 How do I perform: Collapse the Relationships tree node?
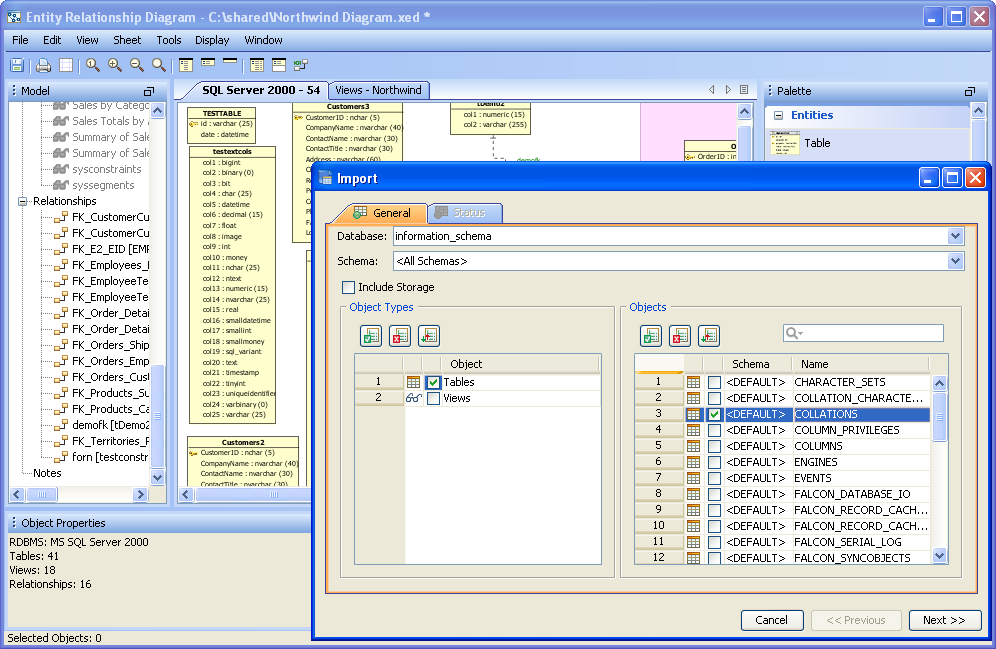(22, 201)
